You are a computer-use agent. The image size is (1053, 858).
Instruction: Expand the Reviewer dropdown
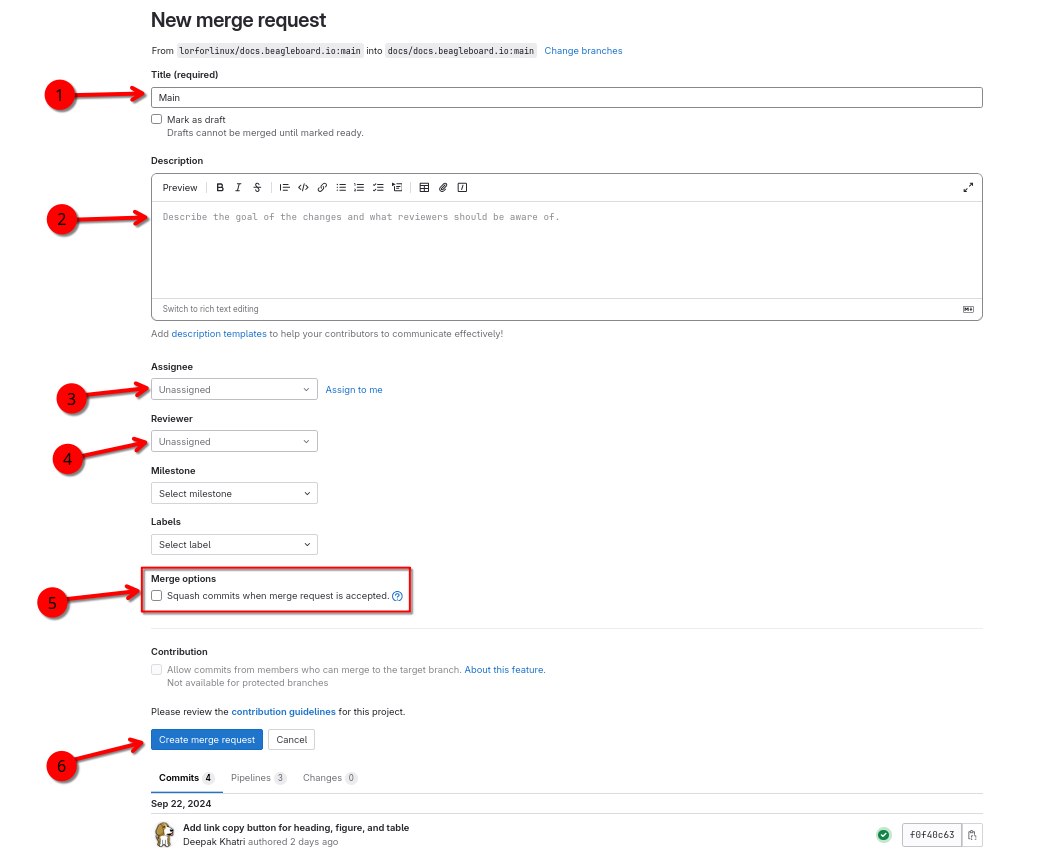(234, 441)
